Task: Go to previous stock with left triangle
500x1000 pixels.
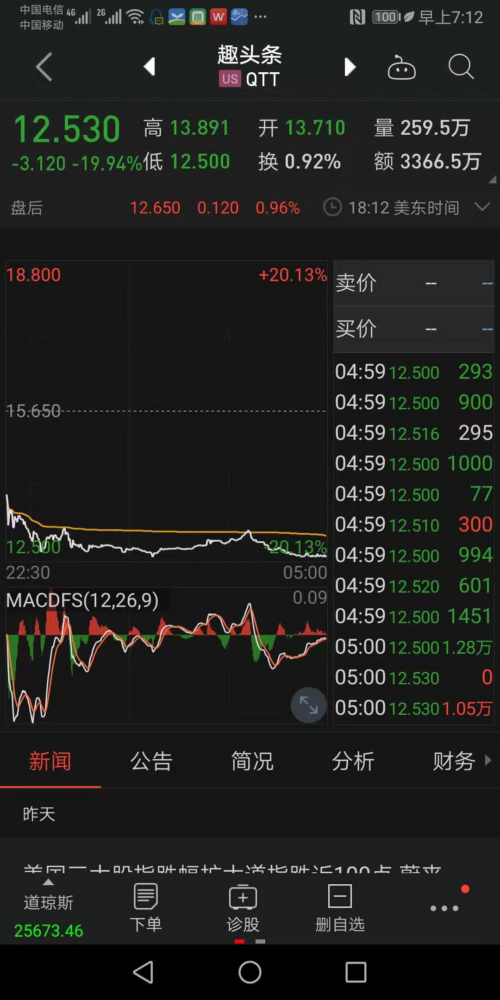Action: (149, 66)
